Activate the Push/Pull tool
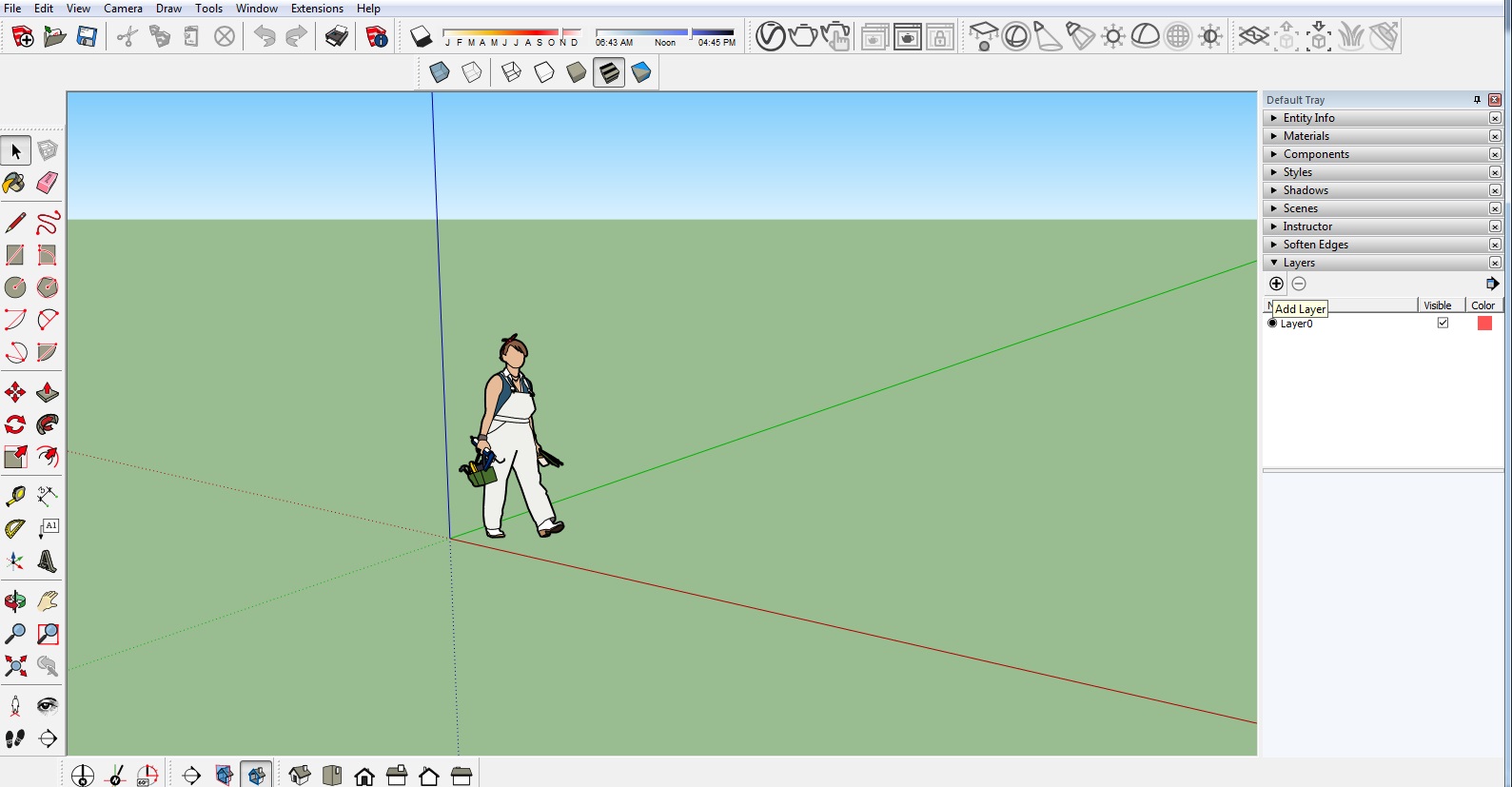The height and width of the screenshot is (787, 1512). click(x=48, y=392)
